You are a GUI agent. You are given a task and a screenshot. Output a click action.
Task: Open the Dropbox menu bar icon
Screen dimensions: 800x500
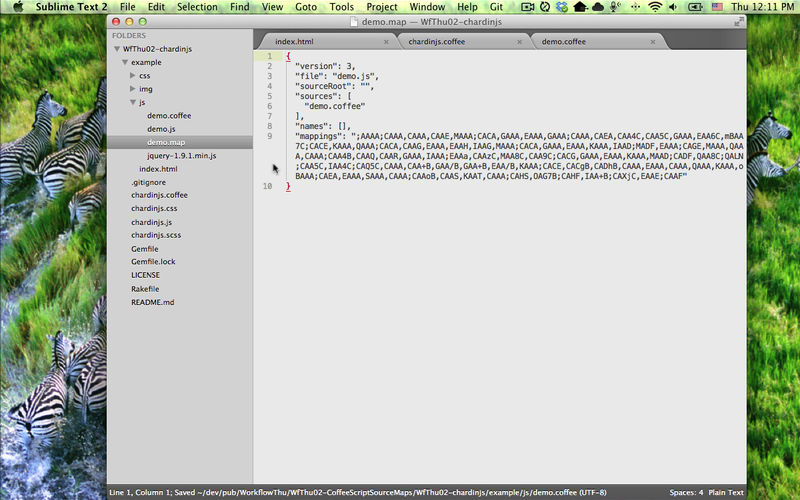(x=562, y=7)
